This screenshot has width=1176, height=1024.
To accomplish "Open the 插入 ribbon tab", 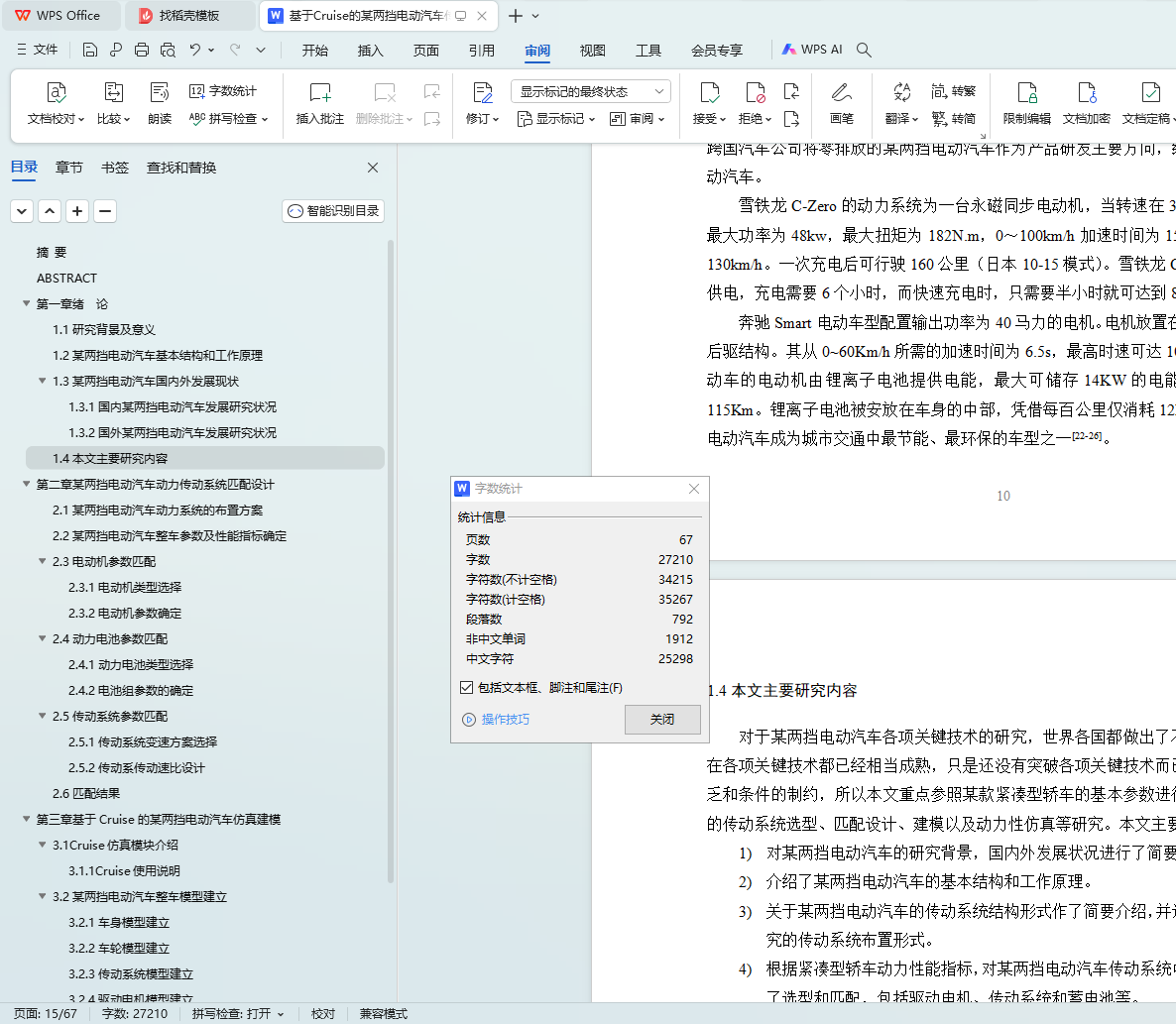I will click(x=371, y=51).
